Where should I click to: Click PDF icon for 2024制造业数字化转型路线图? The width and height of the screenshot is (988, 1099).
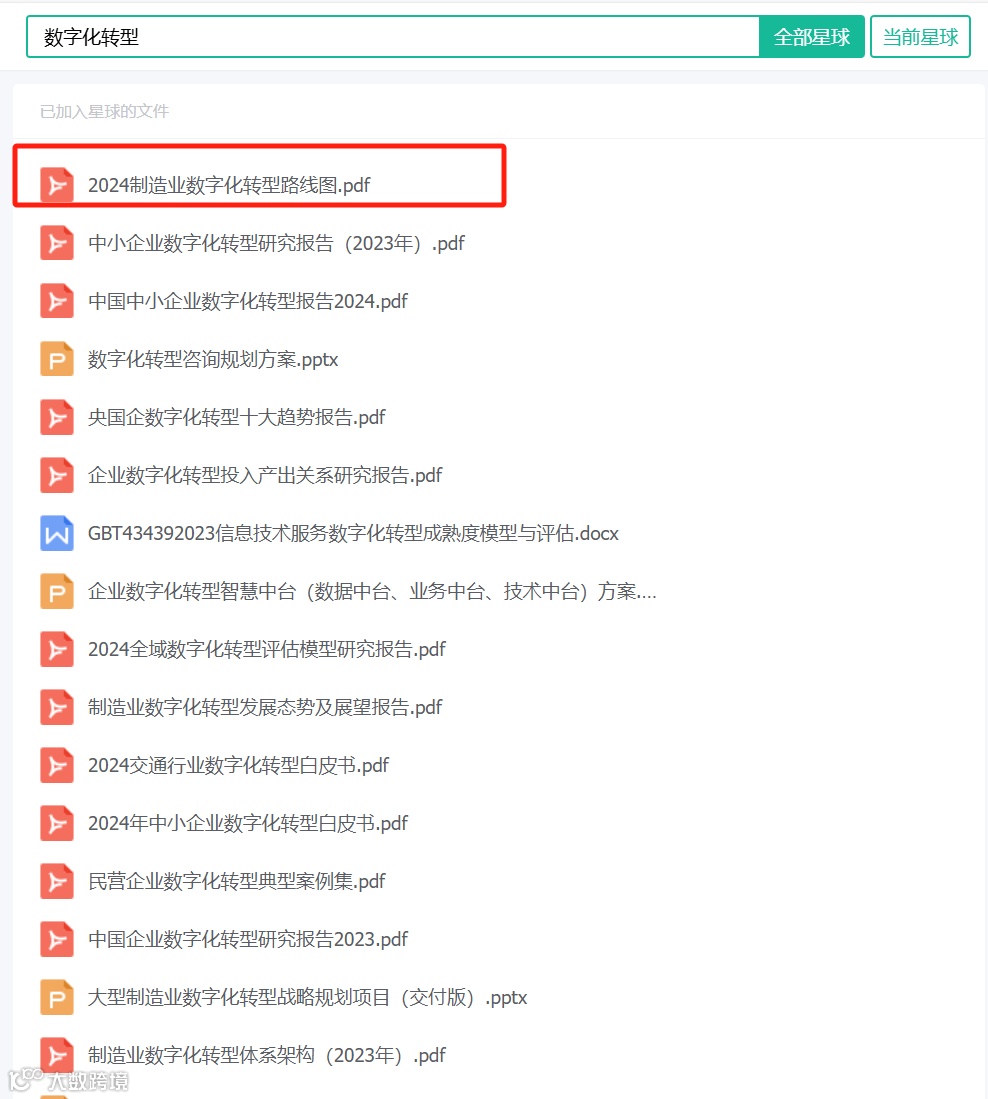[57, 185]
